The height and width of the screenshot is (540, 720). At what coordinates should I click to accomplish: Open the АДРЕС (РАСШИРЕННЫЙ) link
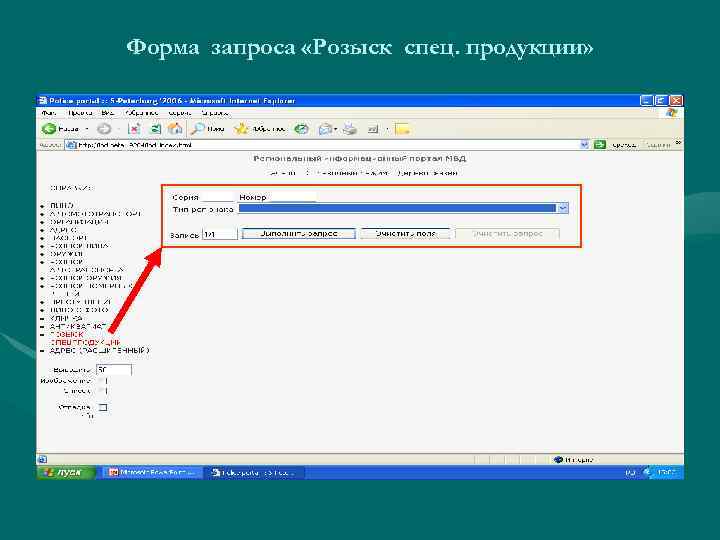[100, 350]
